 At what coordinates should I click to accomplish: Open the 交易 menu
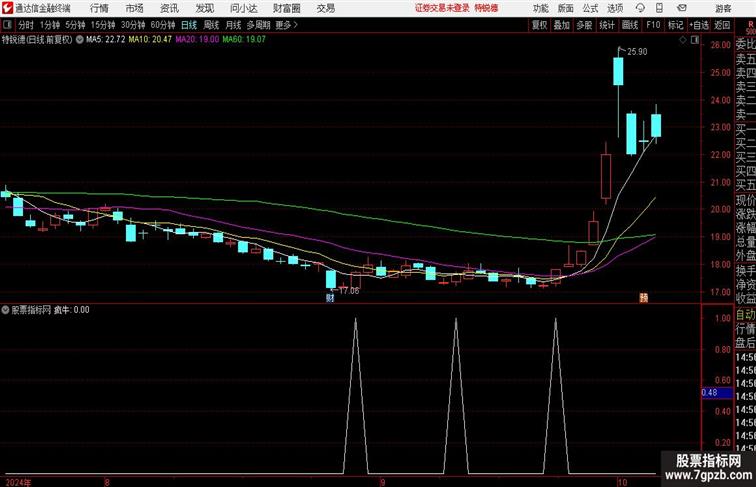tap(325, 8)
